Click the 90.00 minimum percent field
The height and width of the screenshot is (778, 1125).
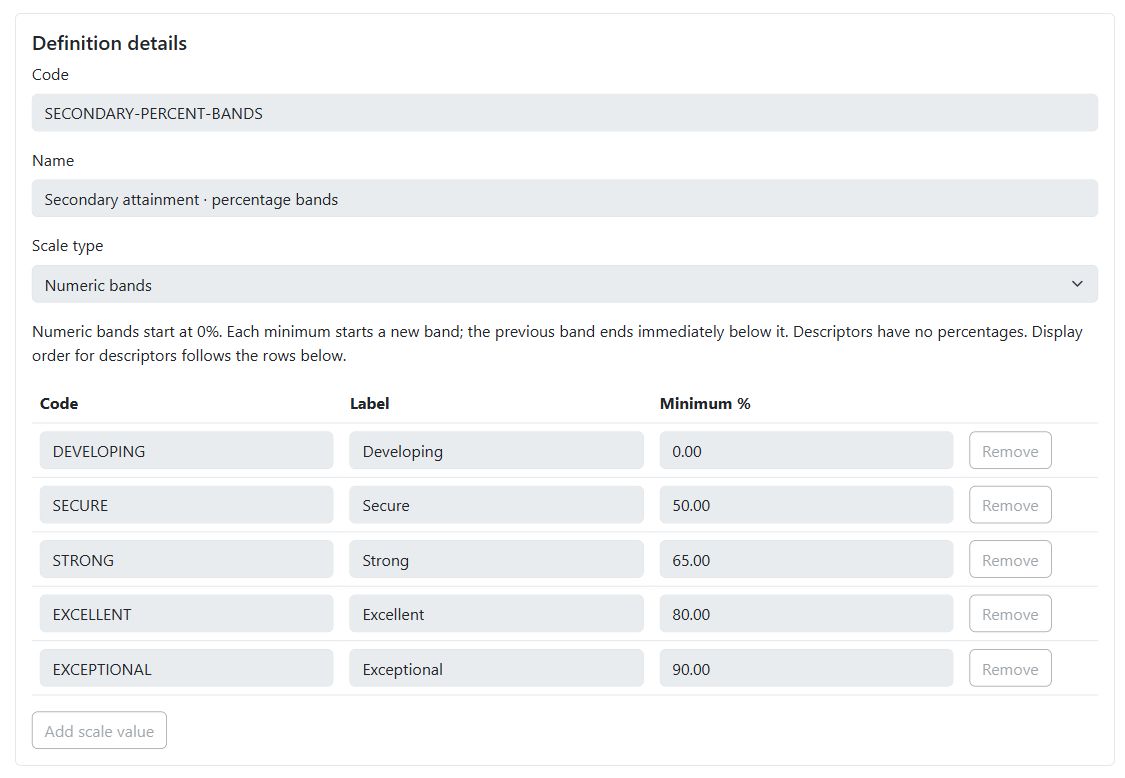pyautogui.click(x=806, y=669)
